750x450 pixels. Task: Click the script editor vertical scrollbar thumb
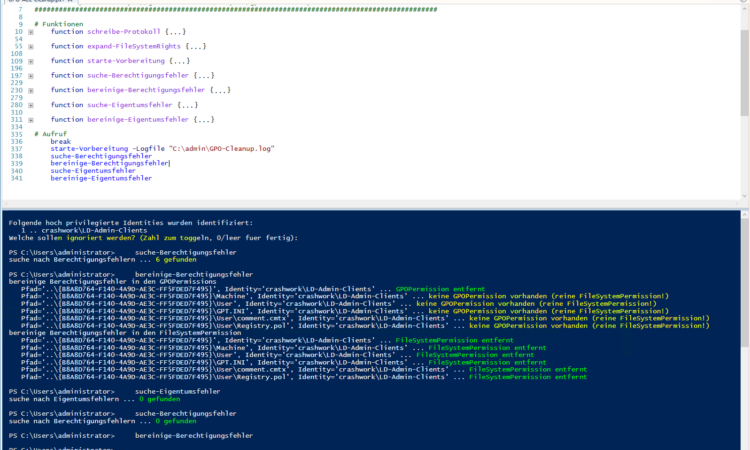[x=744, y=72]
